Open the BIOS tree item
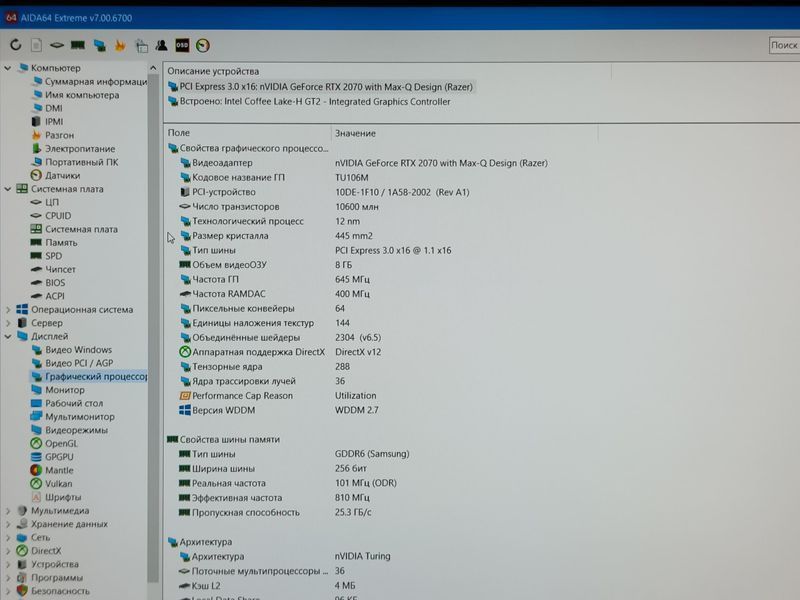Image resolution: width=800 pixels, height=600 pixels. pyautogui.click(x=48, y=282)
